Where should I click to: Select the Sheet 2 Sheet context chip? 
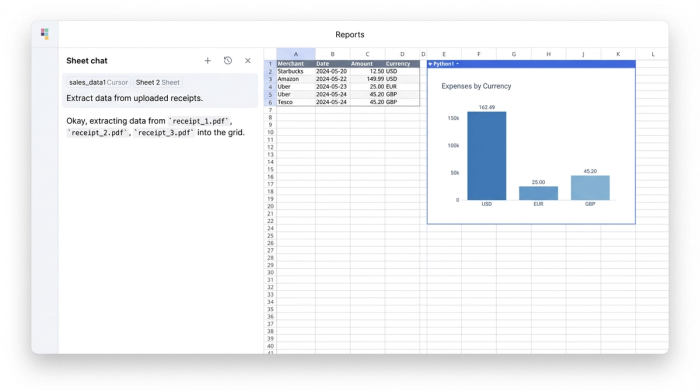[x=158, y=83]
